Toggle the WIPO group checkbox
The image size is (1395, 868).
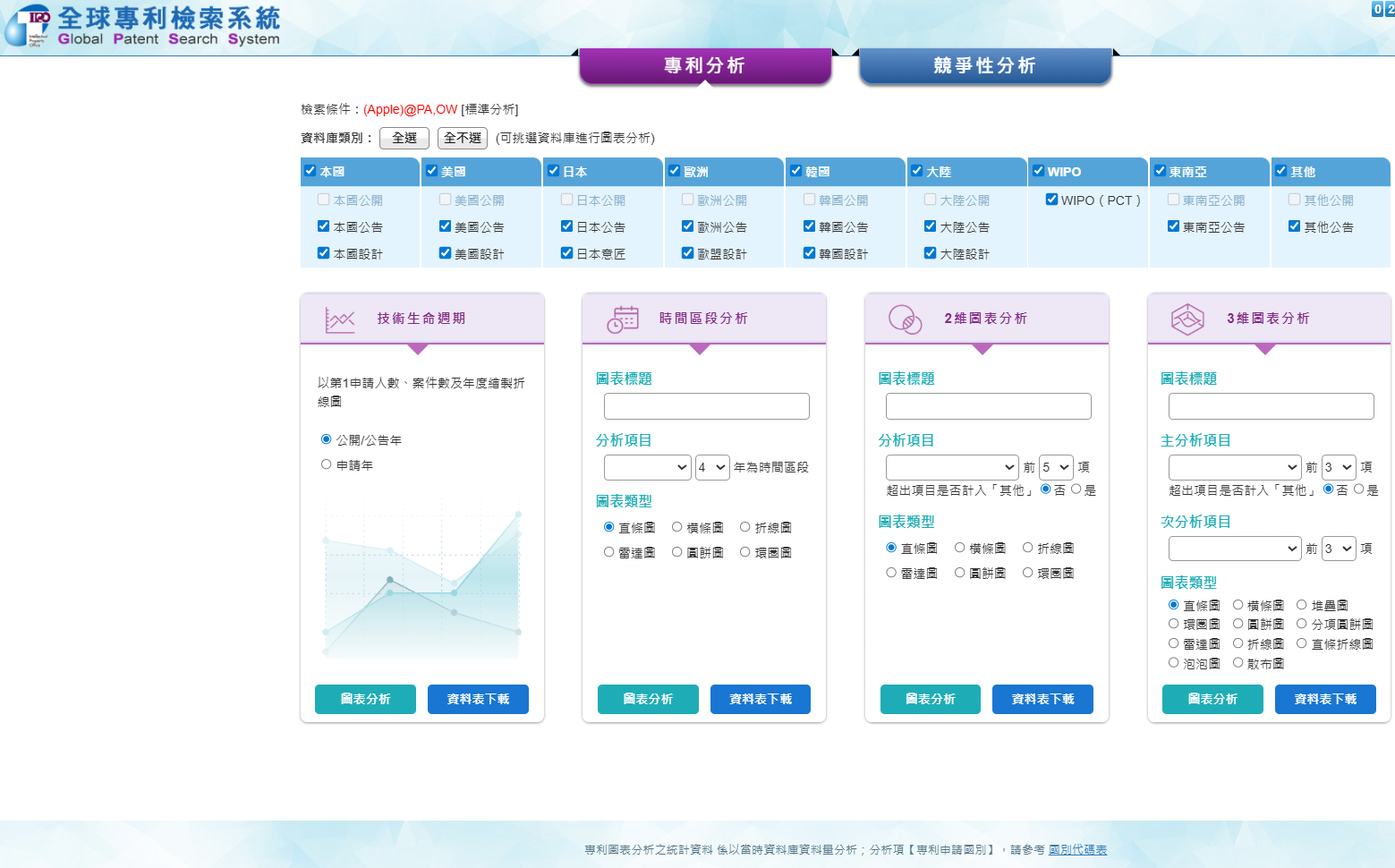(1039, 171)
